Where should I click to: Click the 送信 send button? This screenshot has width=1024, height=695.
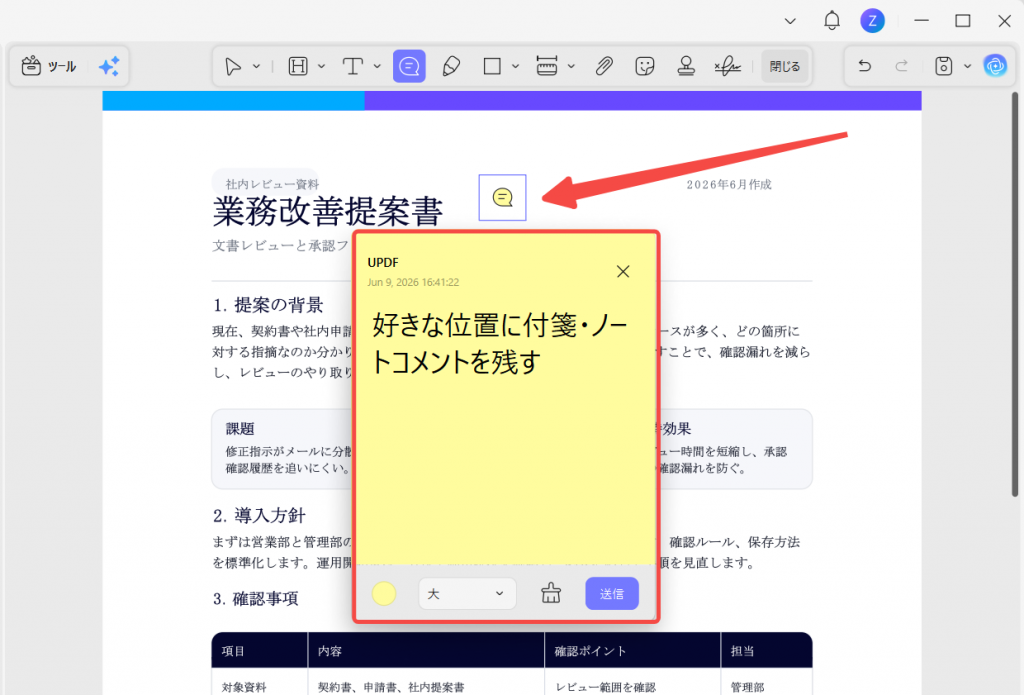[x=612, y=594]
